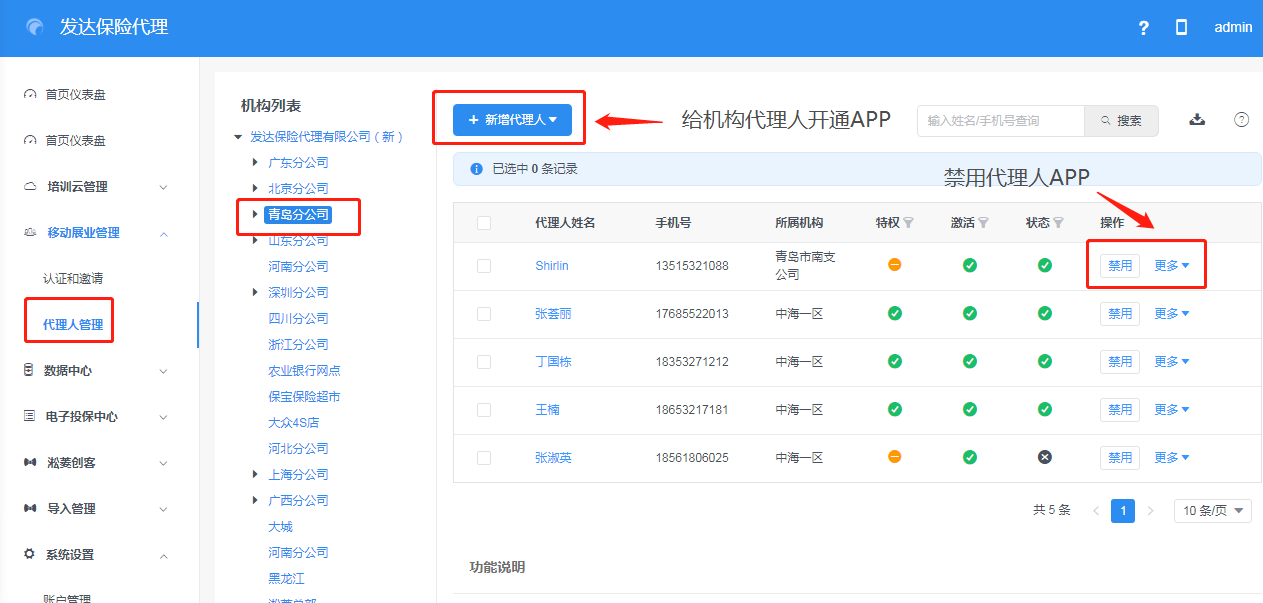The width and height of the screenshot is (1263, 603).
Task: Click the 状态 column filter icon
Action: 1058,223
